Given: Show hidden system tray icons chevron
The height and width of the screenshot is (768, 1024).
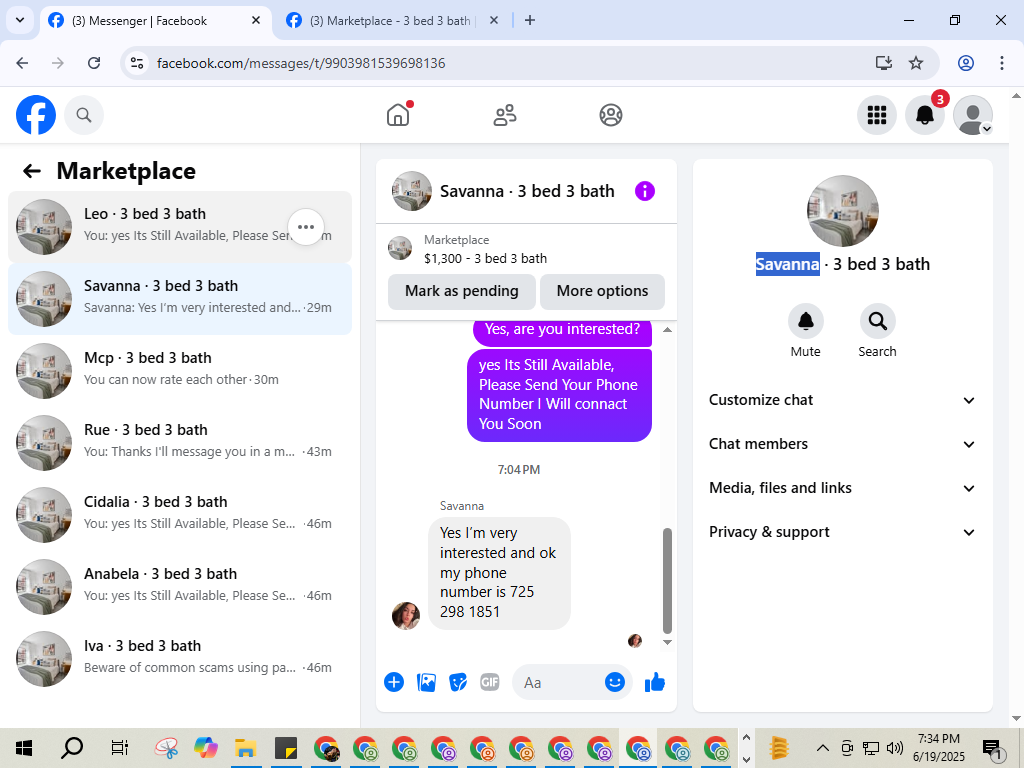Looking at the screenshot, I should (x=823, y=748).
